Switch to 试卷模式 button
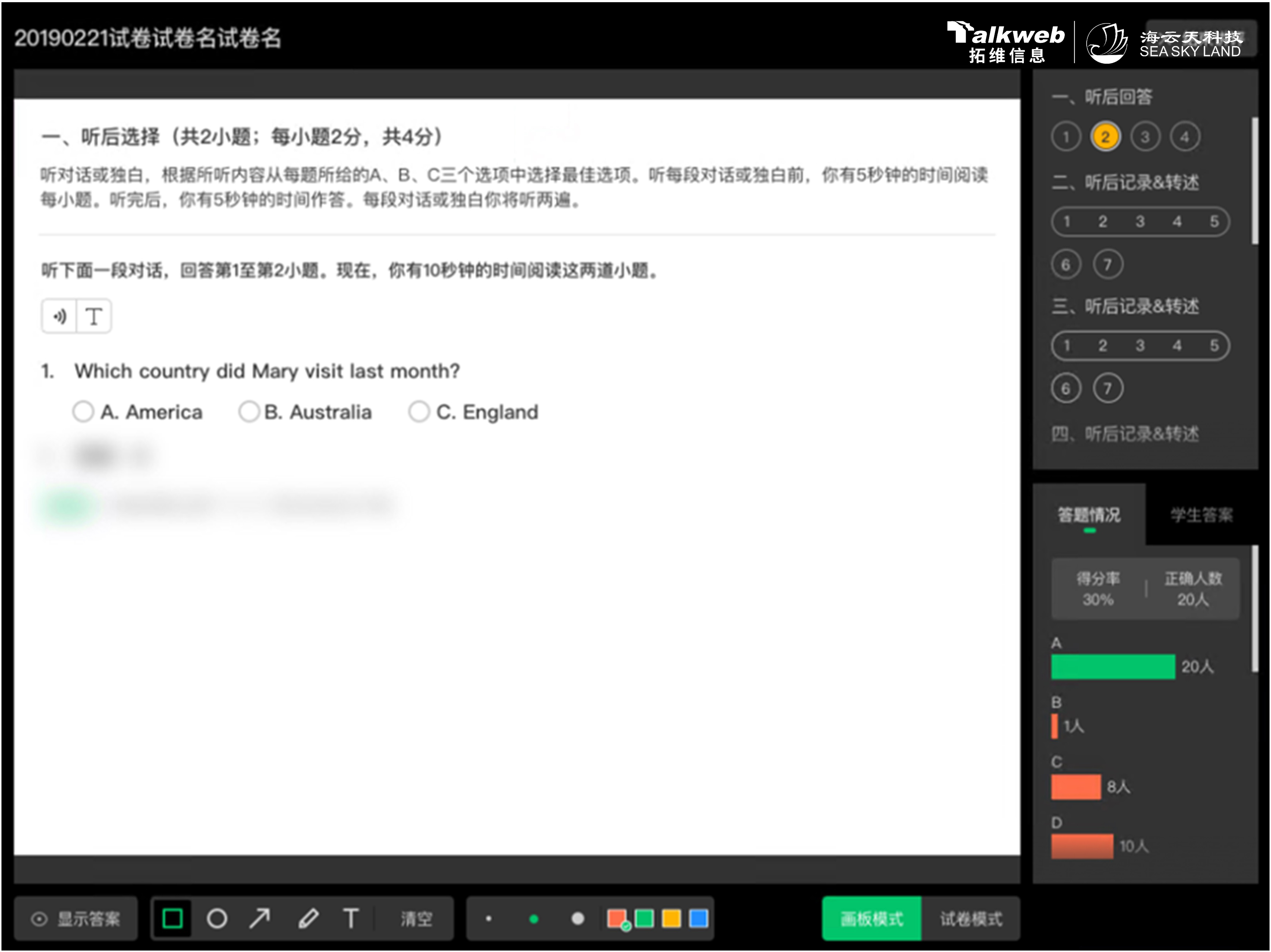Viewport: 1271px width, 952px height. click(x=970, y=919)
